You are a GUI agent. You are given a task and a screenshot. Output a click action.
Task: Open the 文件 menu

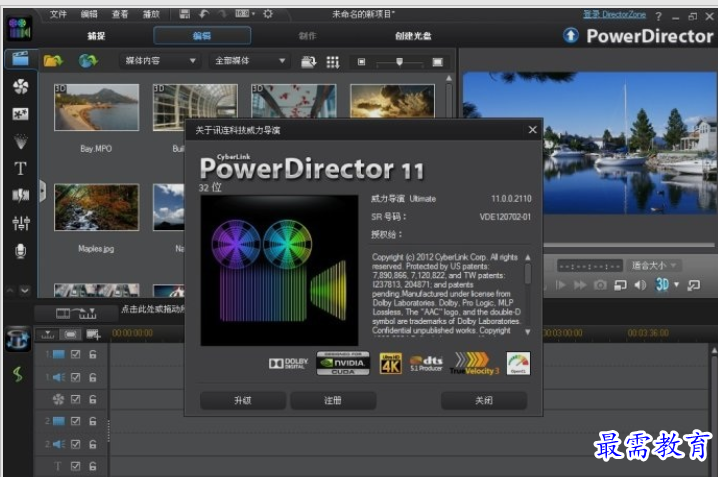pos(58,14)
